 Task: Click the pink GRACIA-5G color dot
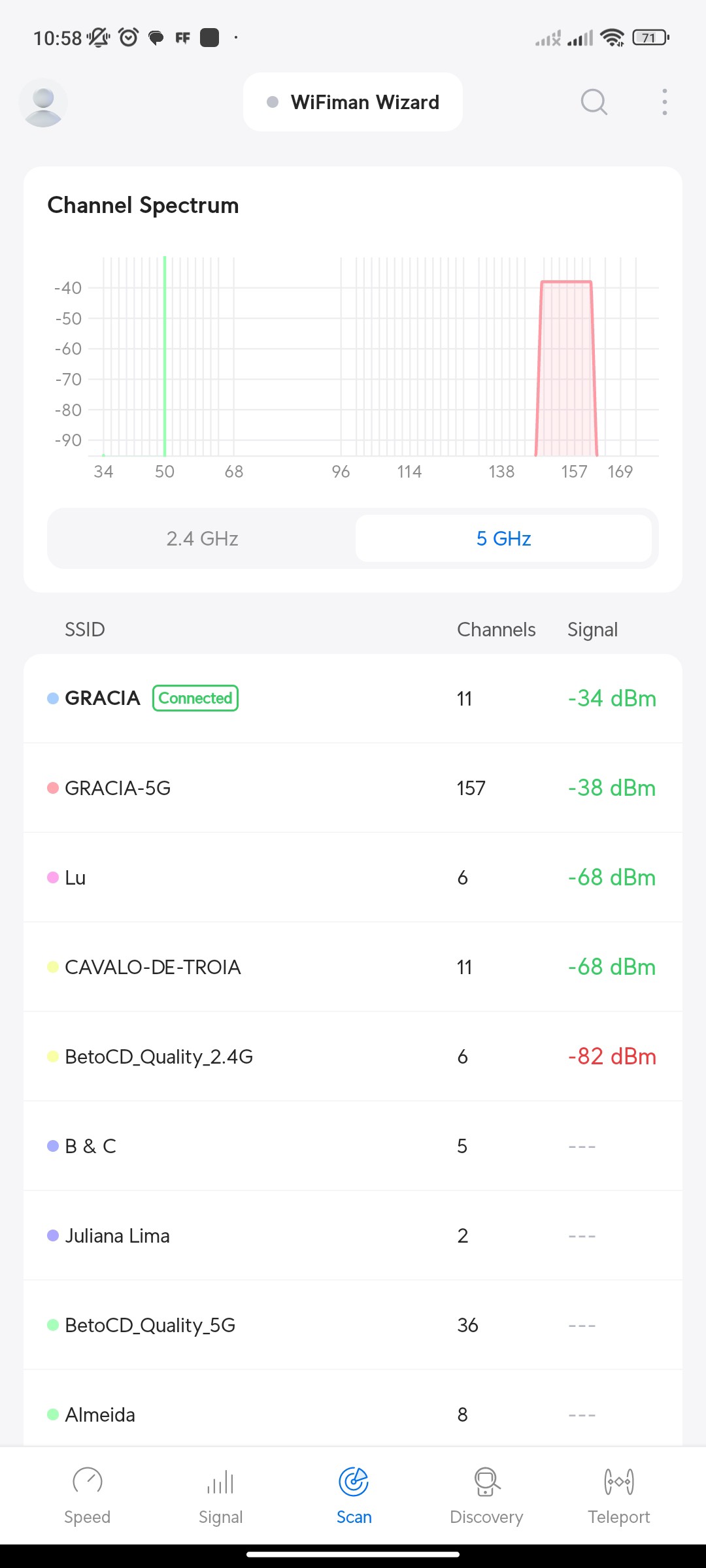click(53, 788)
